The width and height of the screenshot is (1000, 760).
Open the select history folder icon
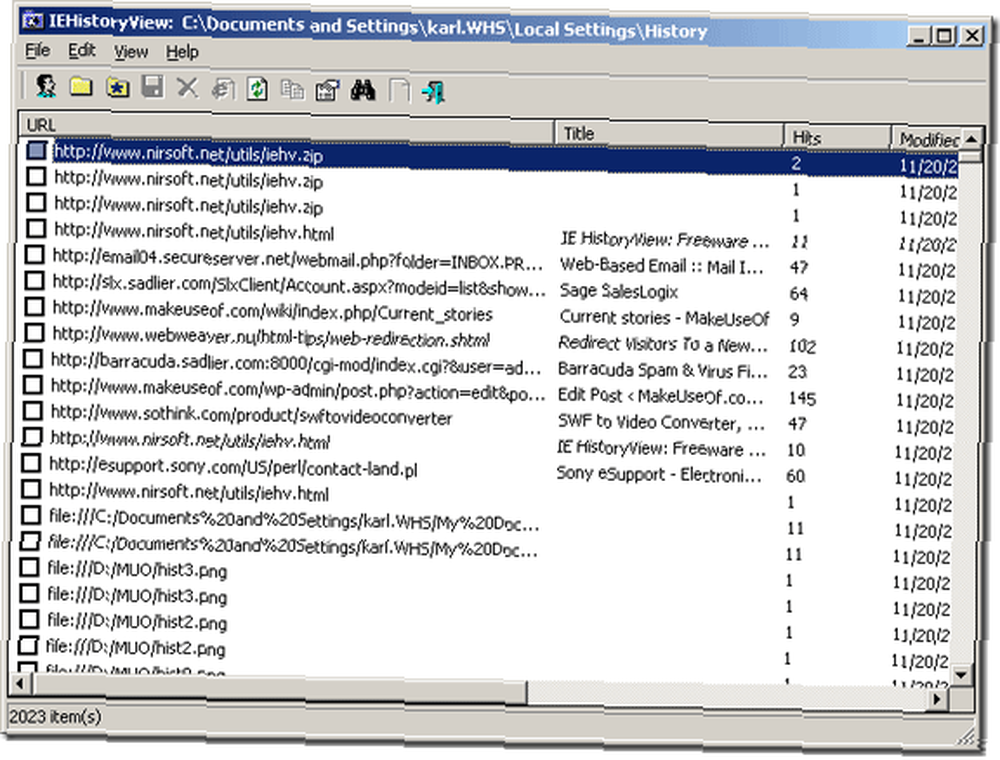pyautogui.click(x=81, y=86)
